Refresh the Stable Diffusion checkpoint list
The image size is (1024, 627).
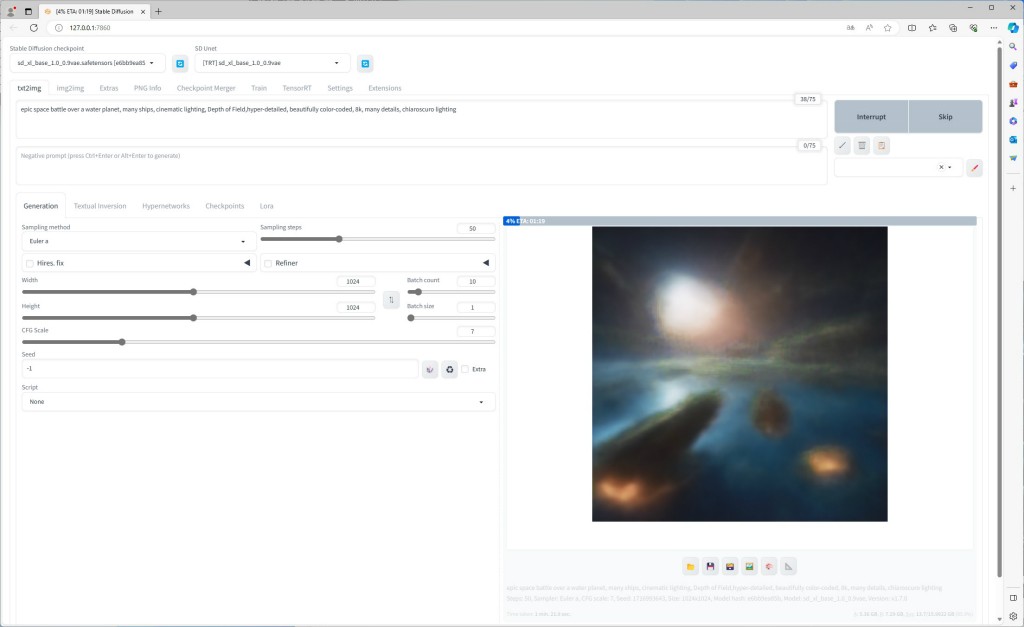(180, 64)
